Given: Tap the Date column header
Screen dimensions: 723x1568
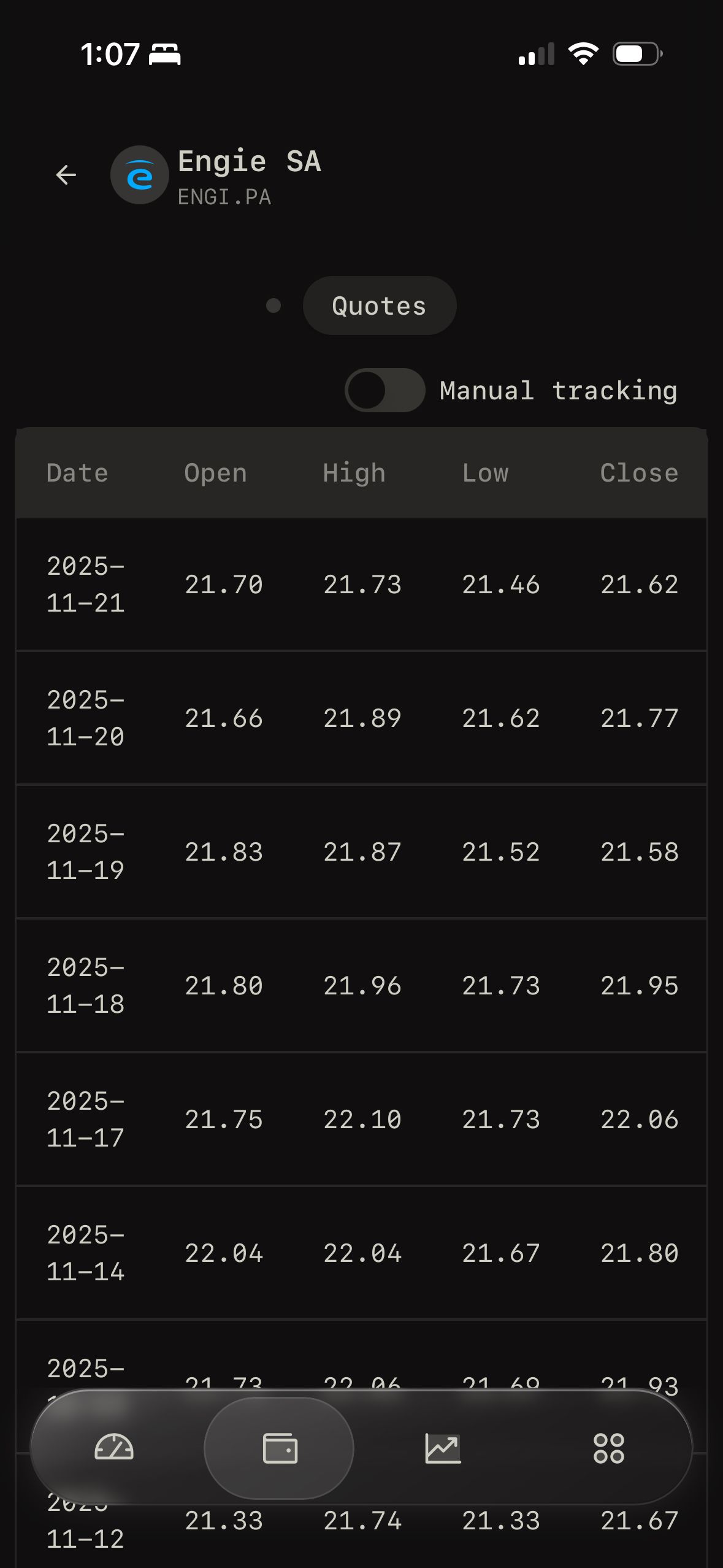Looking at the screenshot, I should point(77,473).
